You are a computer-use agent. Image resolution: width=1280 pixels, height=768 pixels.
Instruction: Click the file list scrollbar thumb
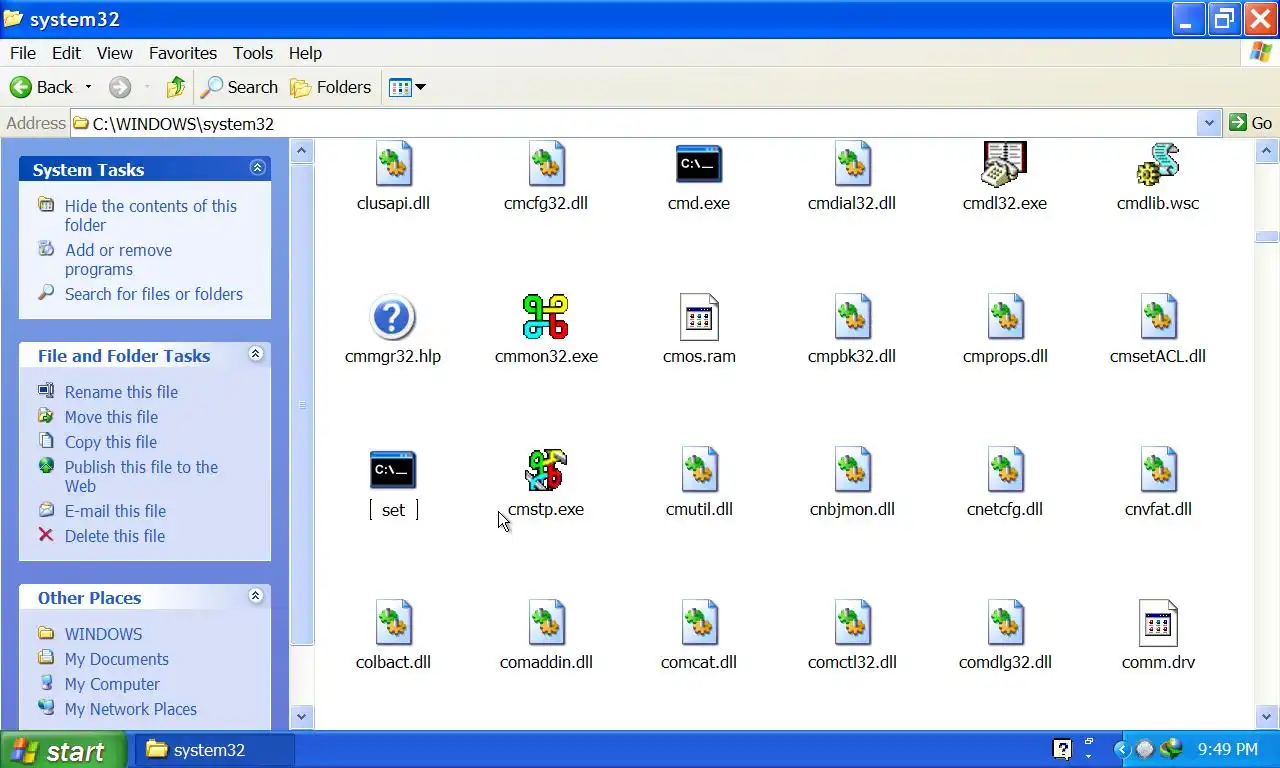(1267, 237)
